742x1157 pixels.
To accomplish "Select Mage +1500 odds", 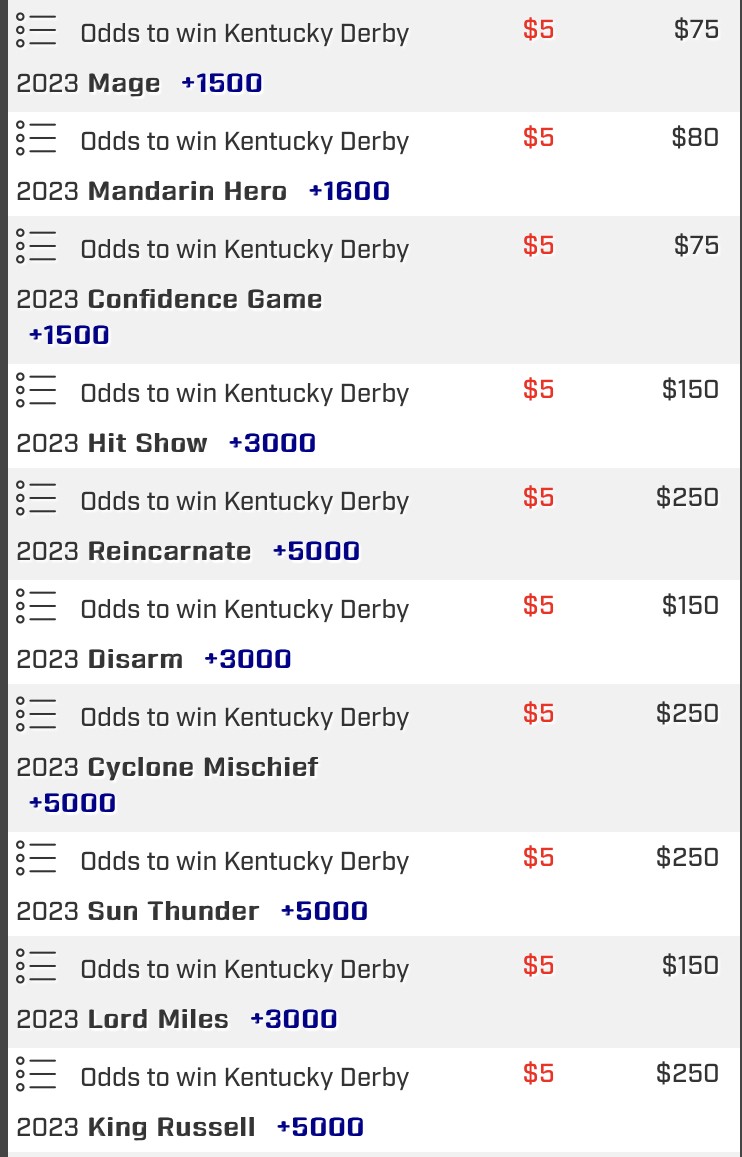I will click(x=221, y=83).
